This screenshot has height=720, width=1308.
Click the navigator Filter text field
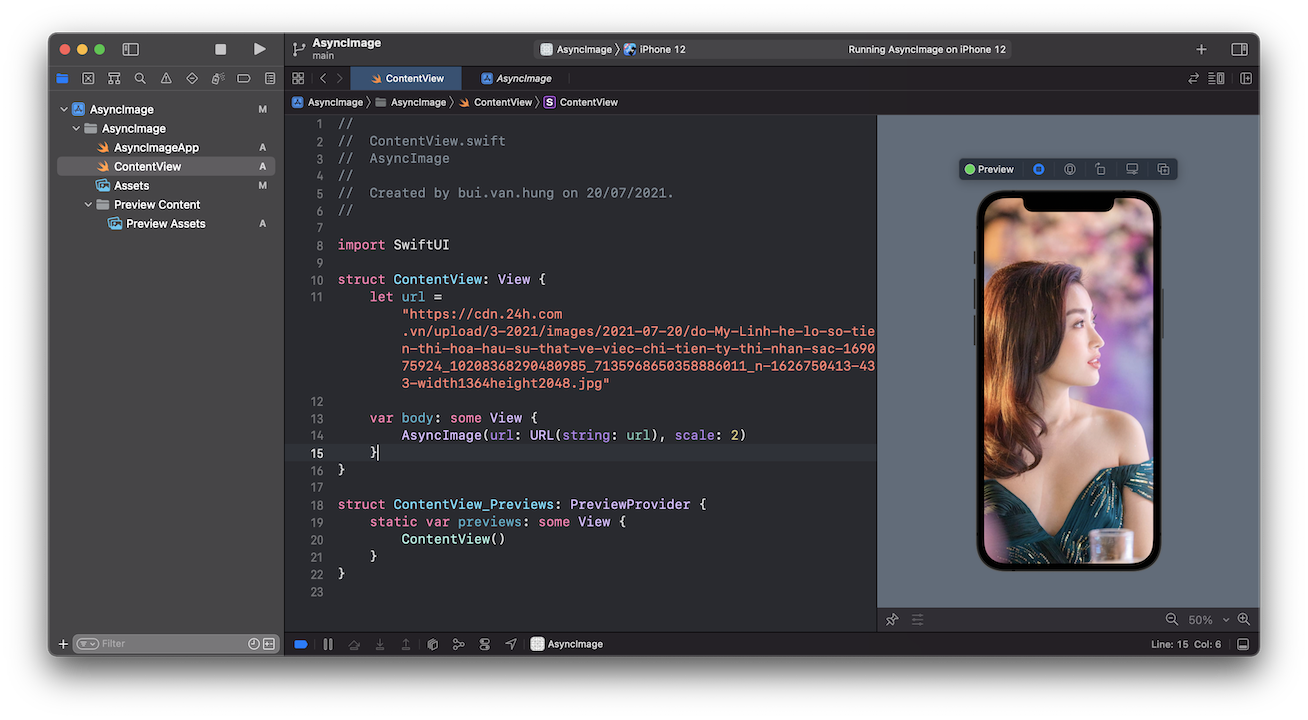(170, 645)
